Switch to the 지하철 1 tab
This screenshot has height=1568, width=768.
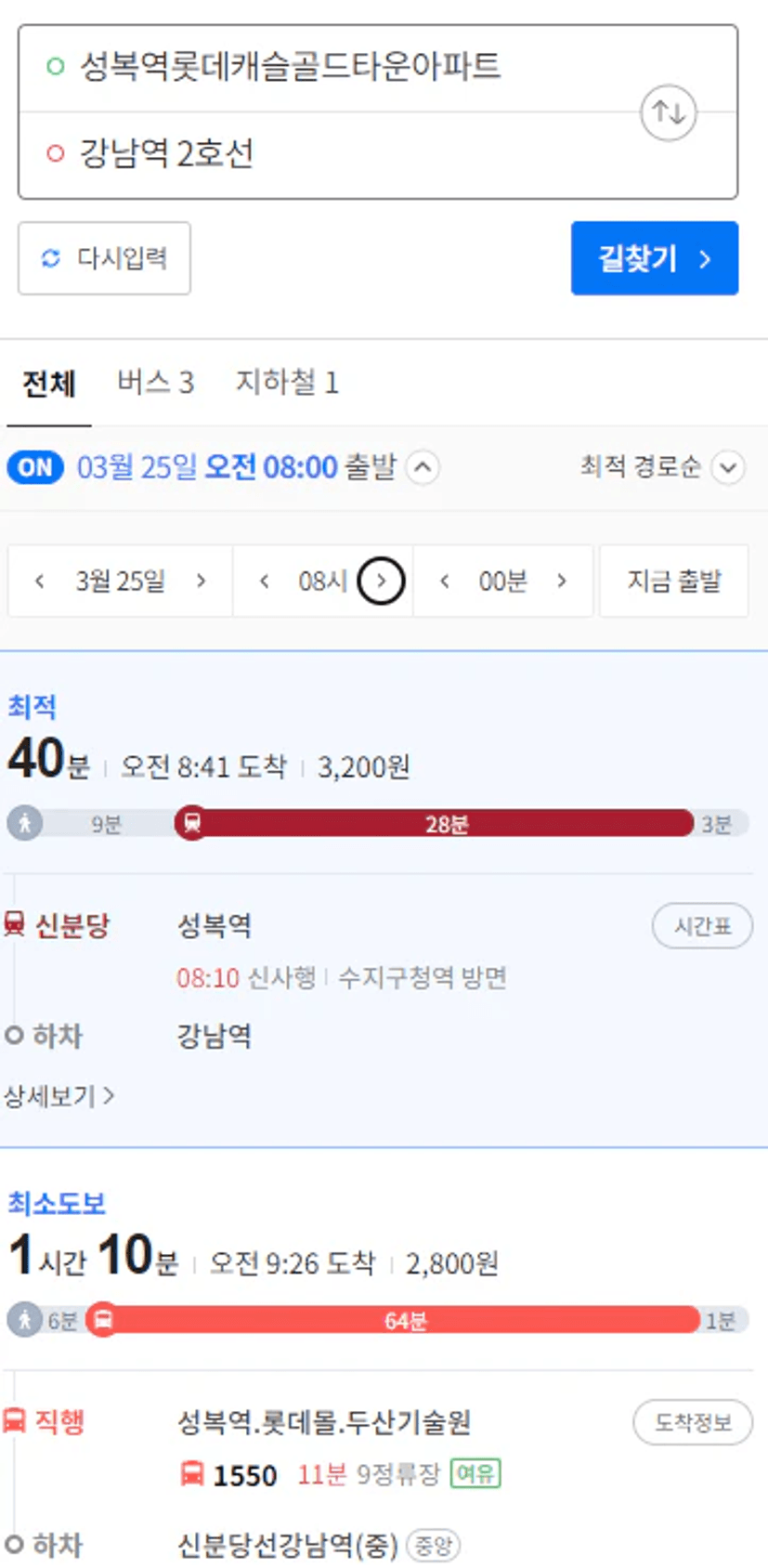tap(287, 383)
